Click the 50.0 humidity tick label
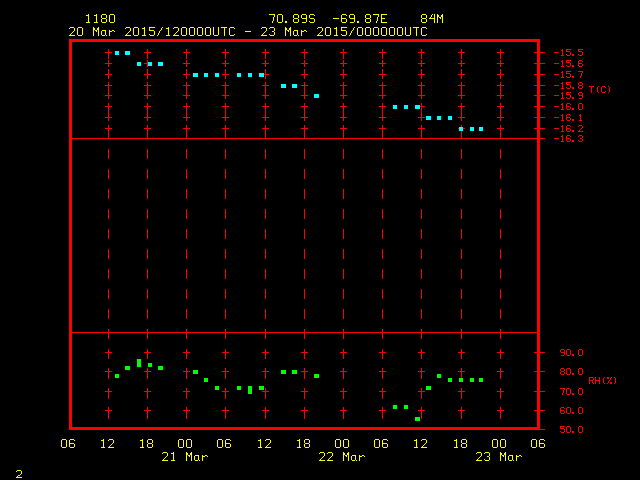Image resolution: width=640 pixels, height=480 pixels. (570, 430)
